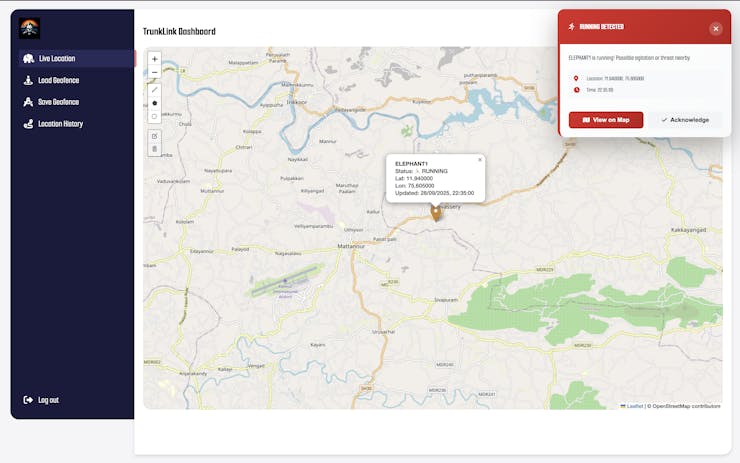Screen dimensions: 740x463
Task: Open the Live Location page
Action: click(x=76, y=59)
